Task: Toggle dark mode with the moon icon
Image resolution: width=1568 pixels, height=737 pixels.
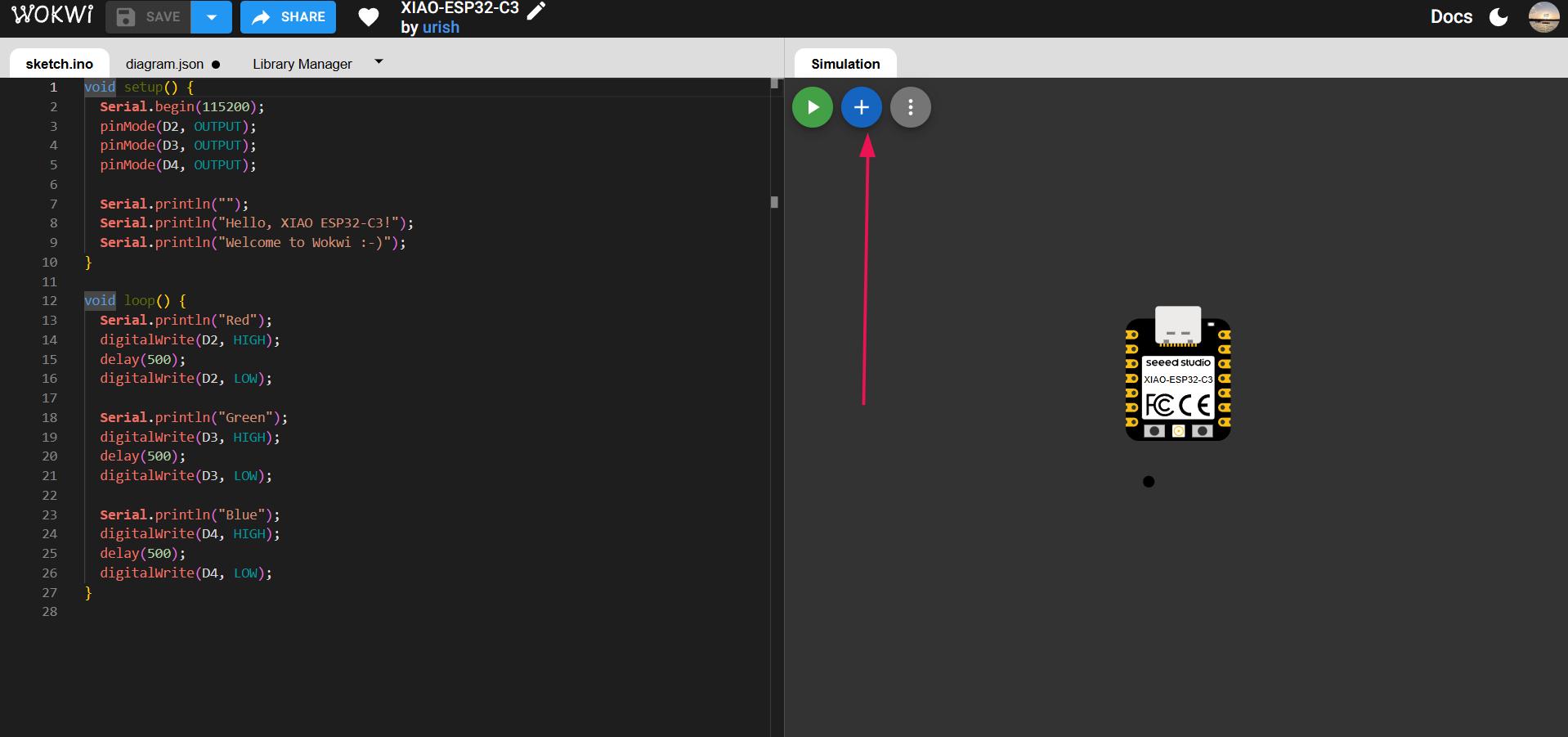Action: [1499, 17]
